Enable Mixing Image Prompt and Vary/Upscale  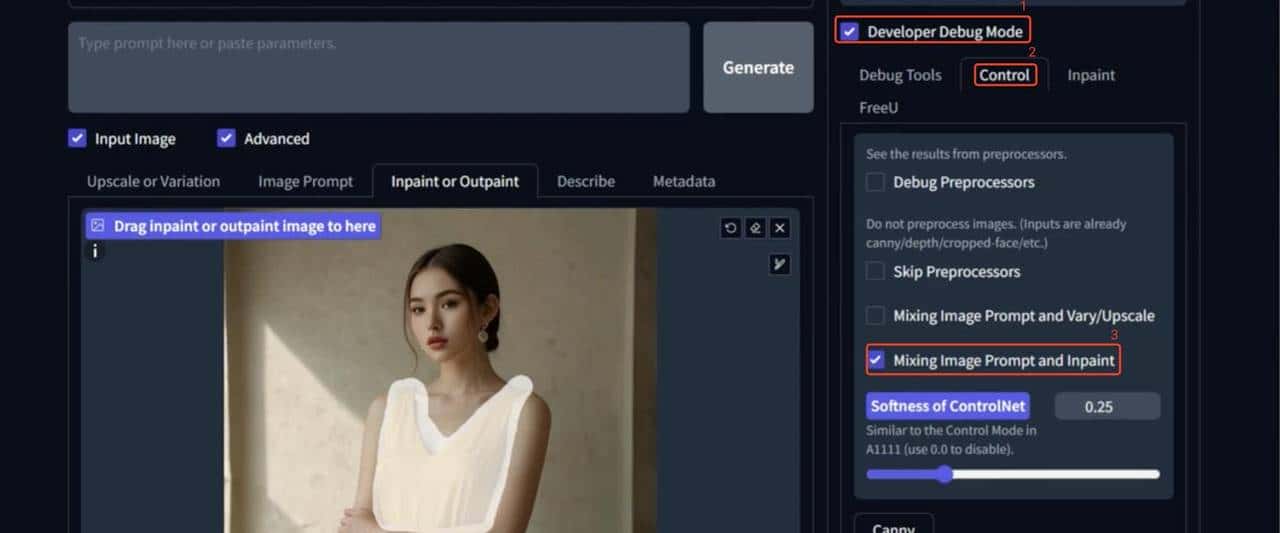[x=875, y=316]
